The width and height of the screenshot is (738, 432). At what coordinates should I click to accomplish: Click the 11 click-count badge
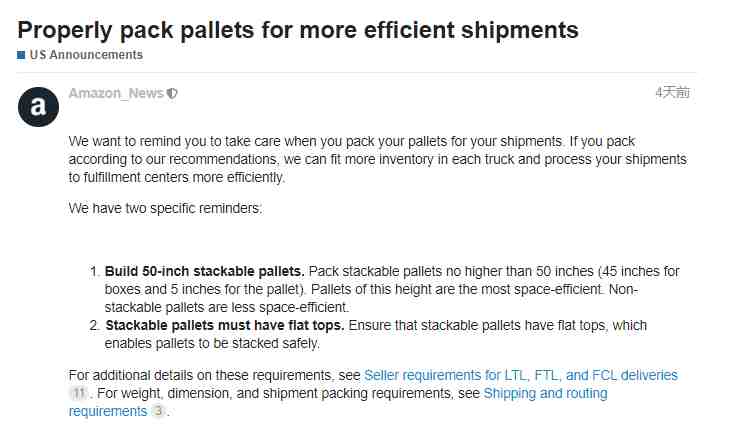coord(79,393)
